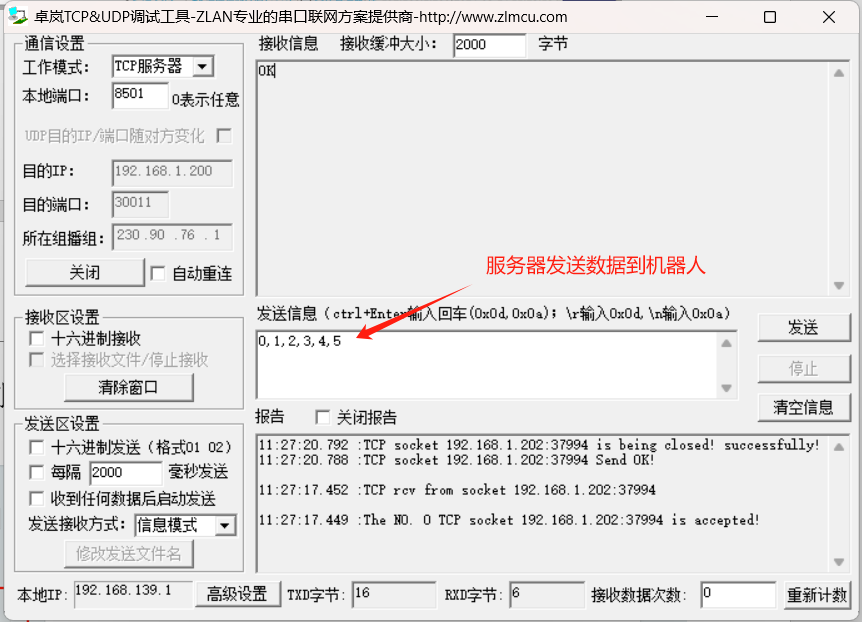Screen dimensions: 862x622
Task: Click the receive area scroll down arrow
Action: (839, 286)
